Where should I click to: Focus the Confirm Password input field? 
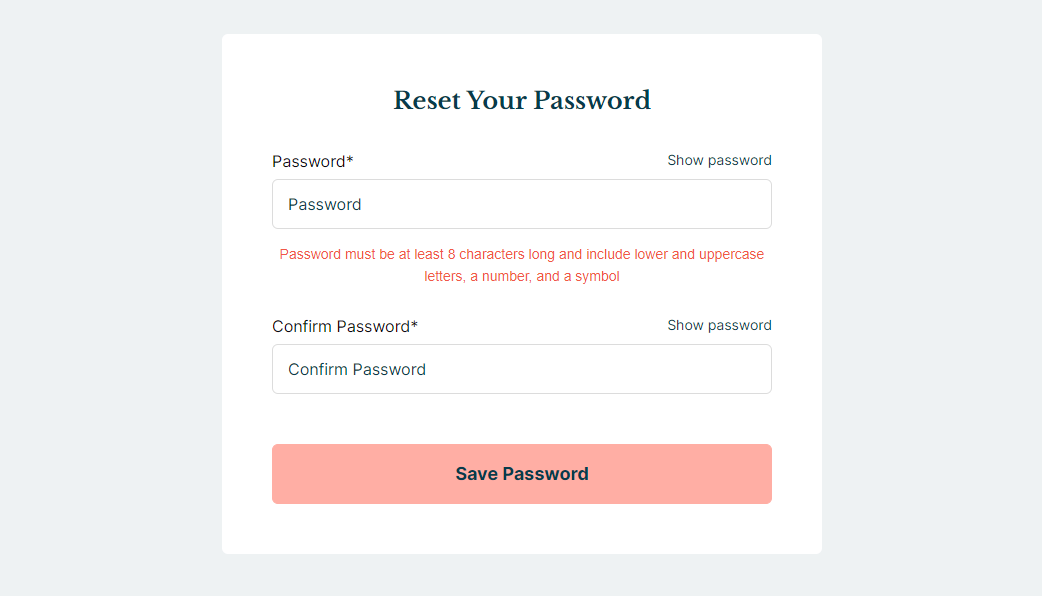tap(521, 368)
